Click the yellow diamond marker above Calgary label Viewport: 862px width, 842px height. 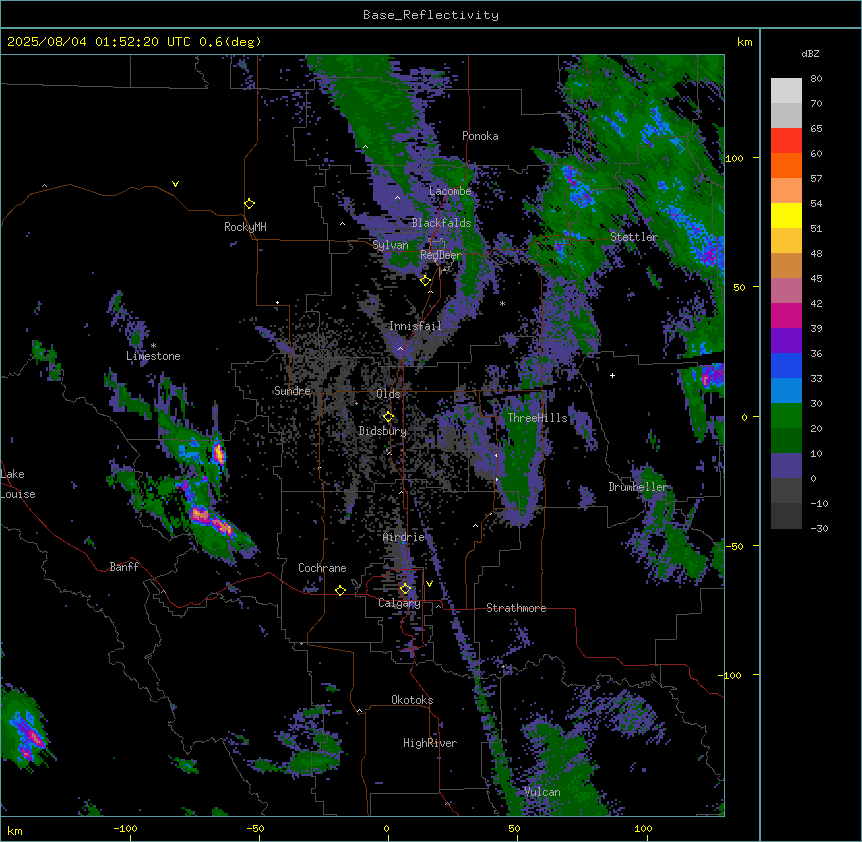[x=405, y=589]
